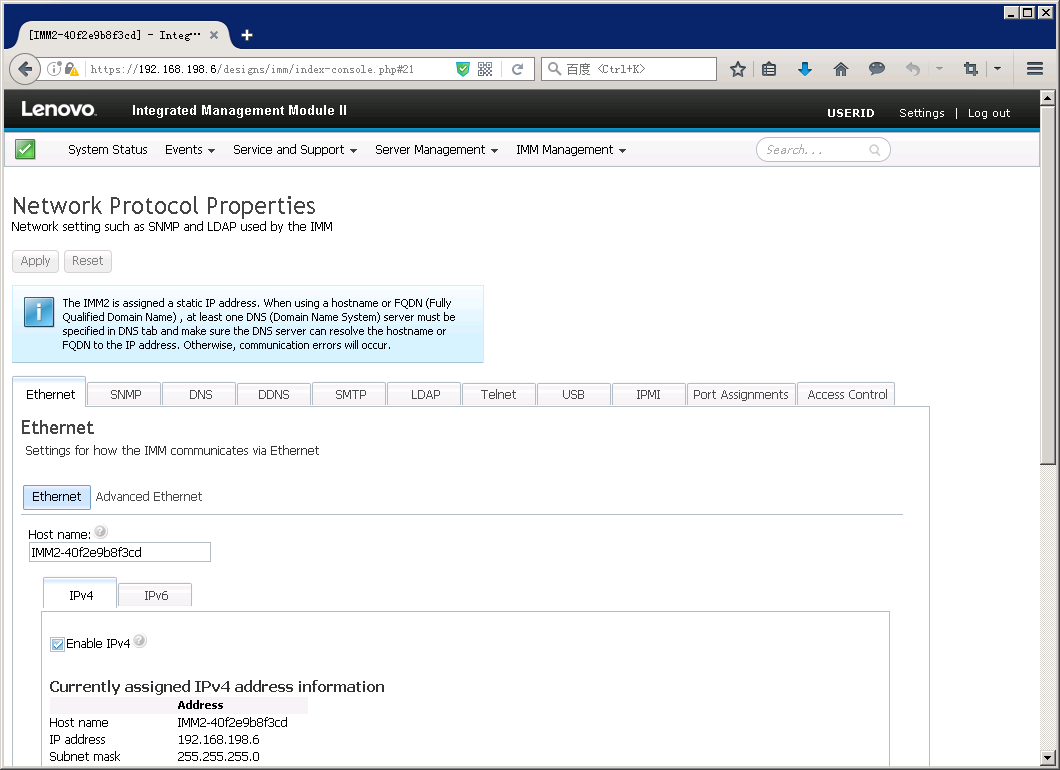Switch to the SNMP tab

(125, 395)
